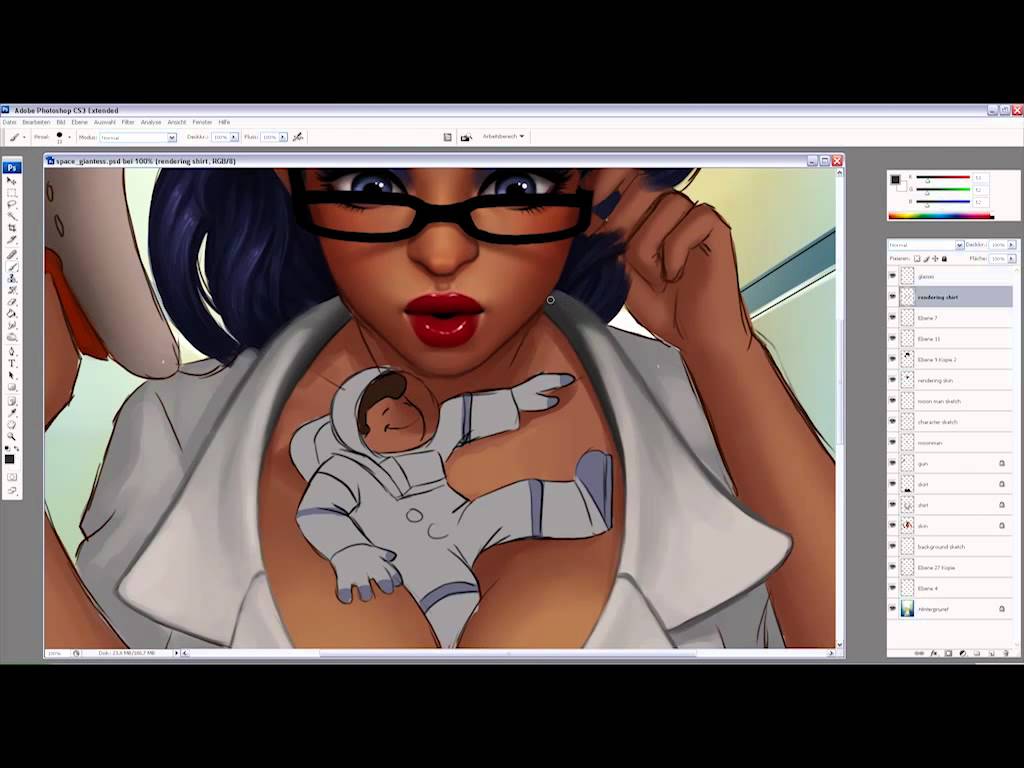Enable the airbrush option in options bar
This screenshot has width=1024, height=768.
[x=298, y=137]
